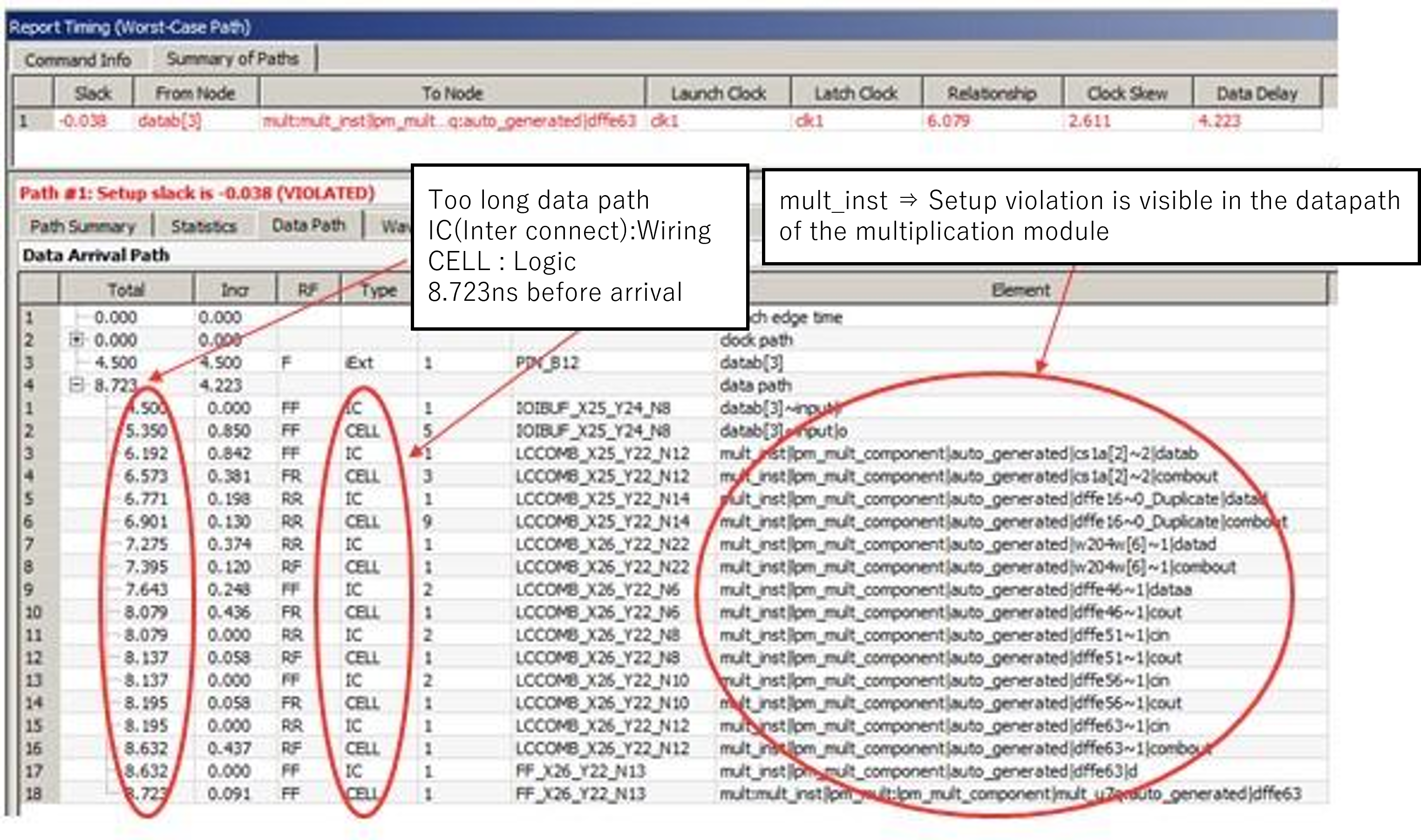Click the To Node column header
This screenshot has height=840, width=1421.
click(x=452, y=93)
